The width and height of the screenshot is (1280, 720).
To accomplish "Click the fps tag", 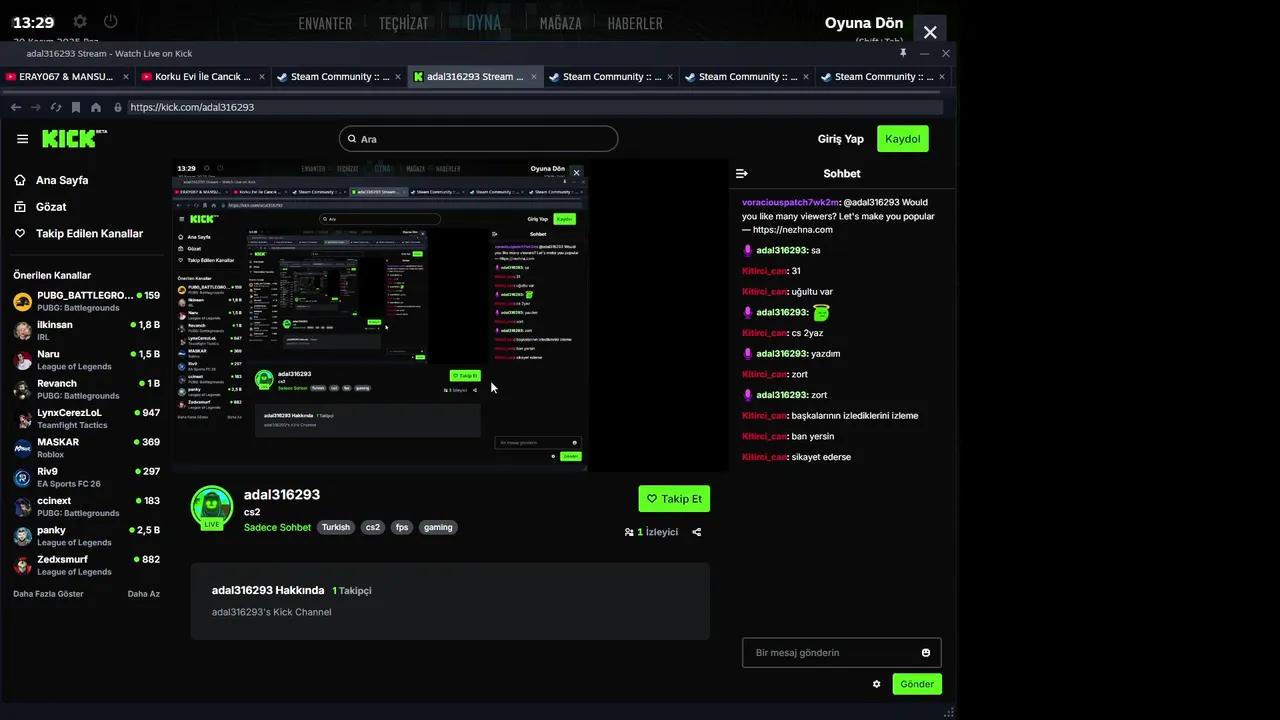I will point(402,527).
